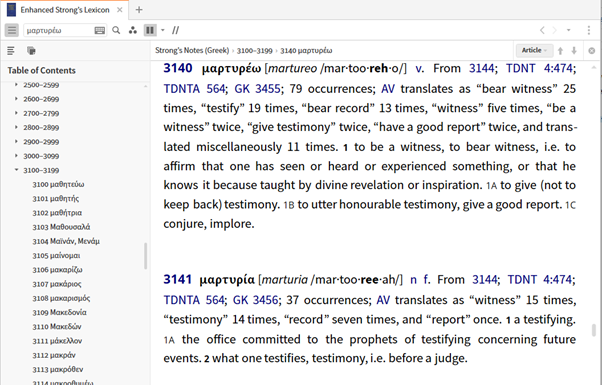The width and height of the screenshot is (602, 385).
Task: Click TDNTA 564 link in entry 3141
Action: (x=194, y=300)
